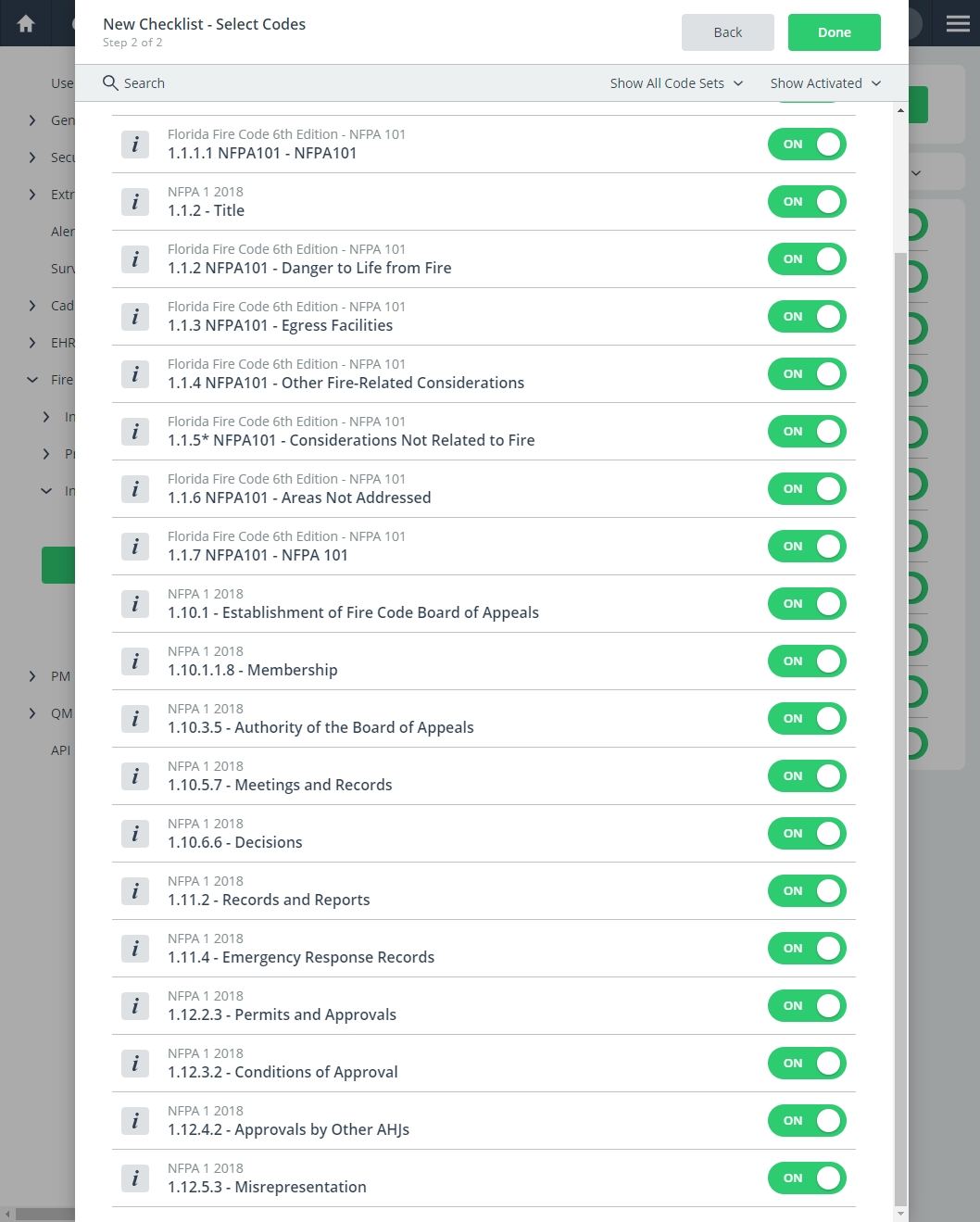Open info for Permits and Approvals
The image size is (980, 1222).
point(135,1006)
